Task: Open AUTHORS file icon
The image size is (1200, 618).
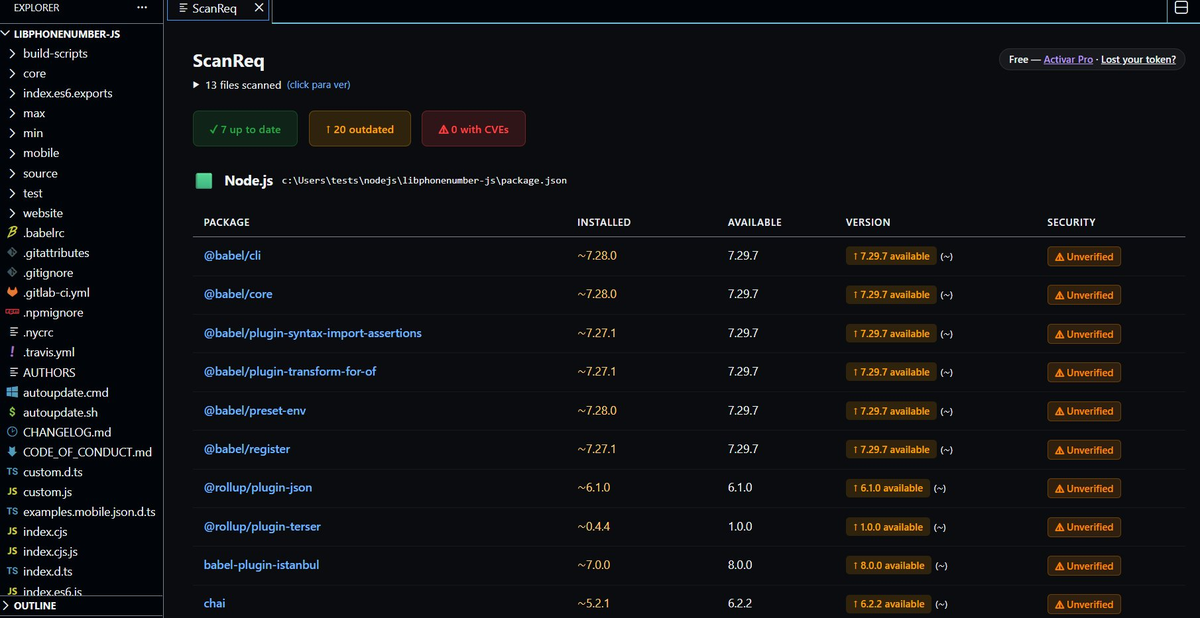Action: [x=13, y=372]
